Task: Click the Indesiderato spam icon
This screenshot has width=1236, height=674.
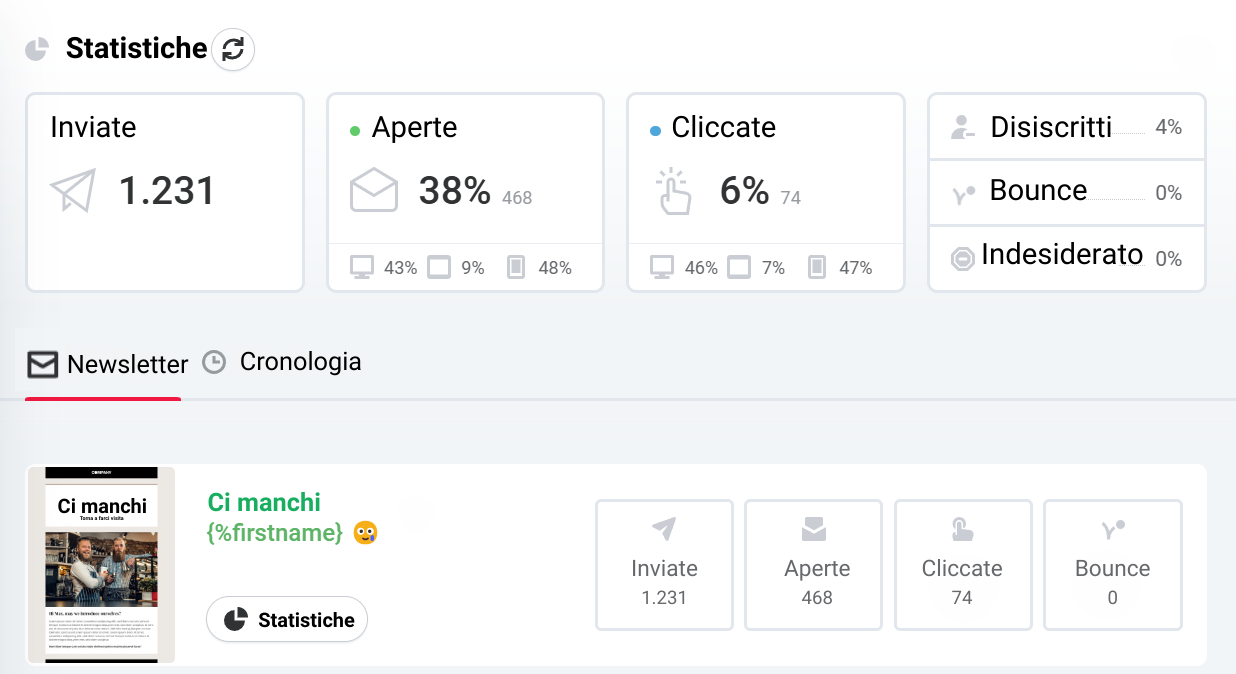Action: (x=963, y=259)
